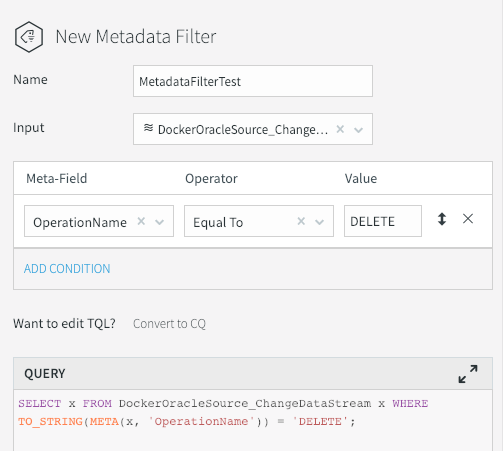
Task: Open the Operator dropdown chevron
Action: [x=320, y=222]
